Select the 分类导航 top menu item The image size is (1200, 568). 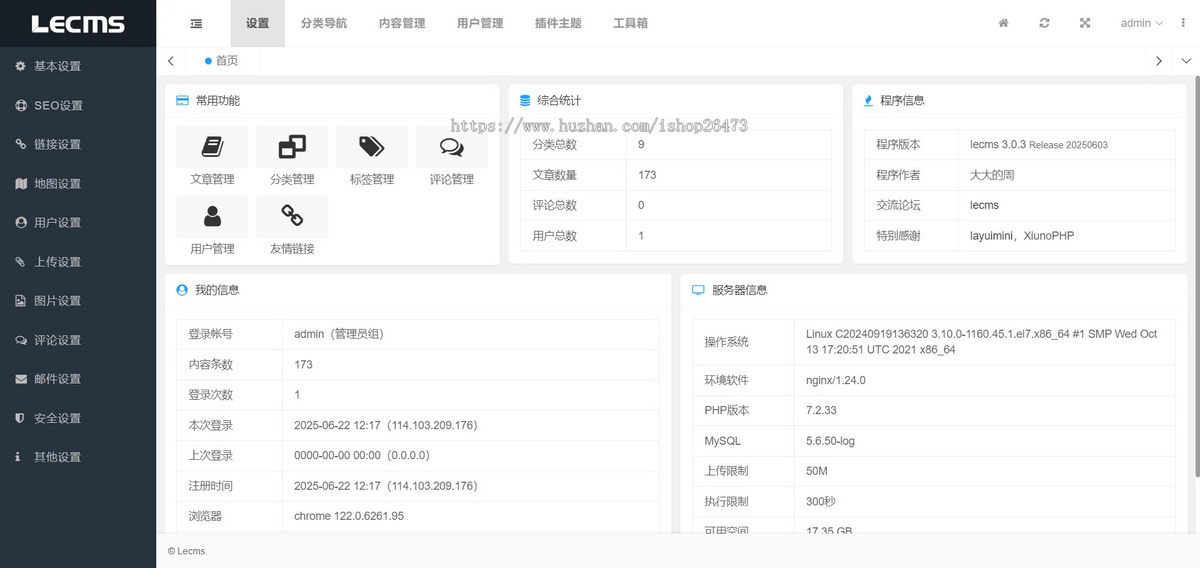pyautogui.click(x=324, y=23)
